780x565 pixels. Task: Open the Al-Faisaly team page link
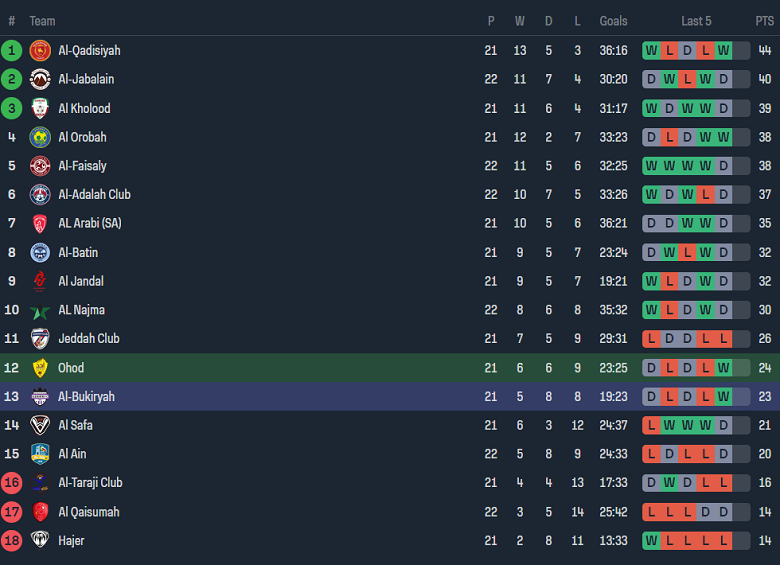(x=82, y=166)
